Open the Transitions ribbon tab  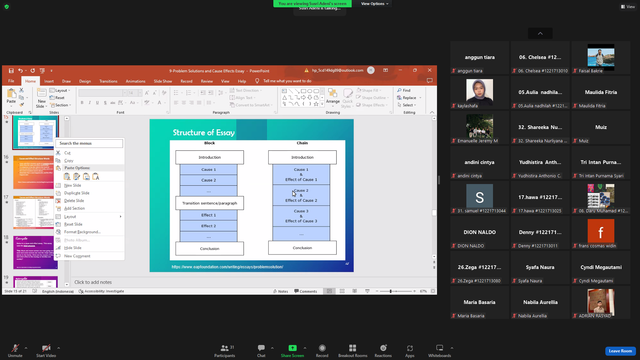108,81
